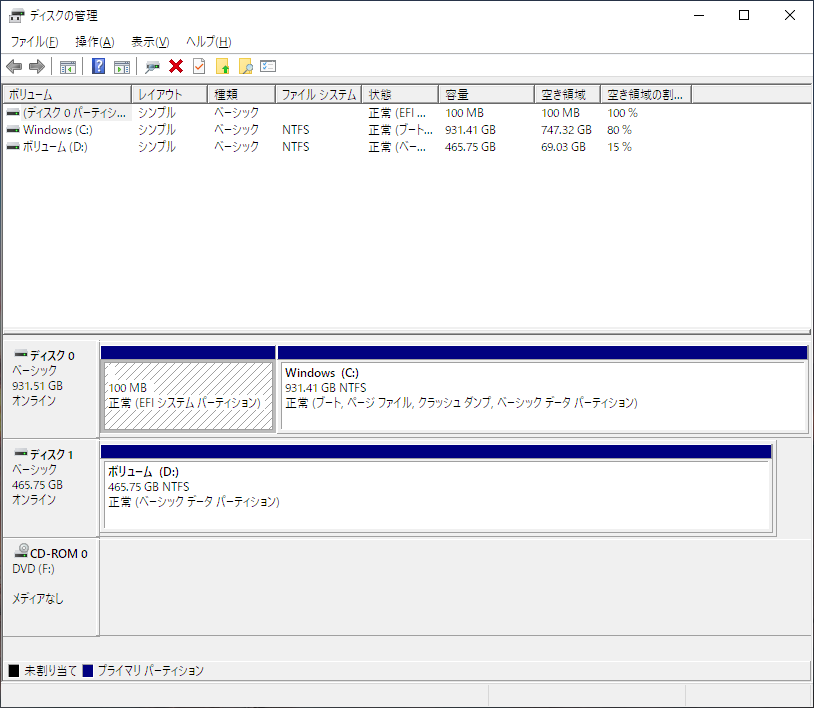Click the document checkmark properties icon

199,66
